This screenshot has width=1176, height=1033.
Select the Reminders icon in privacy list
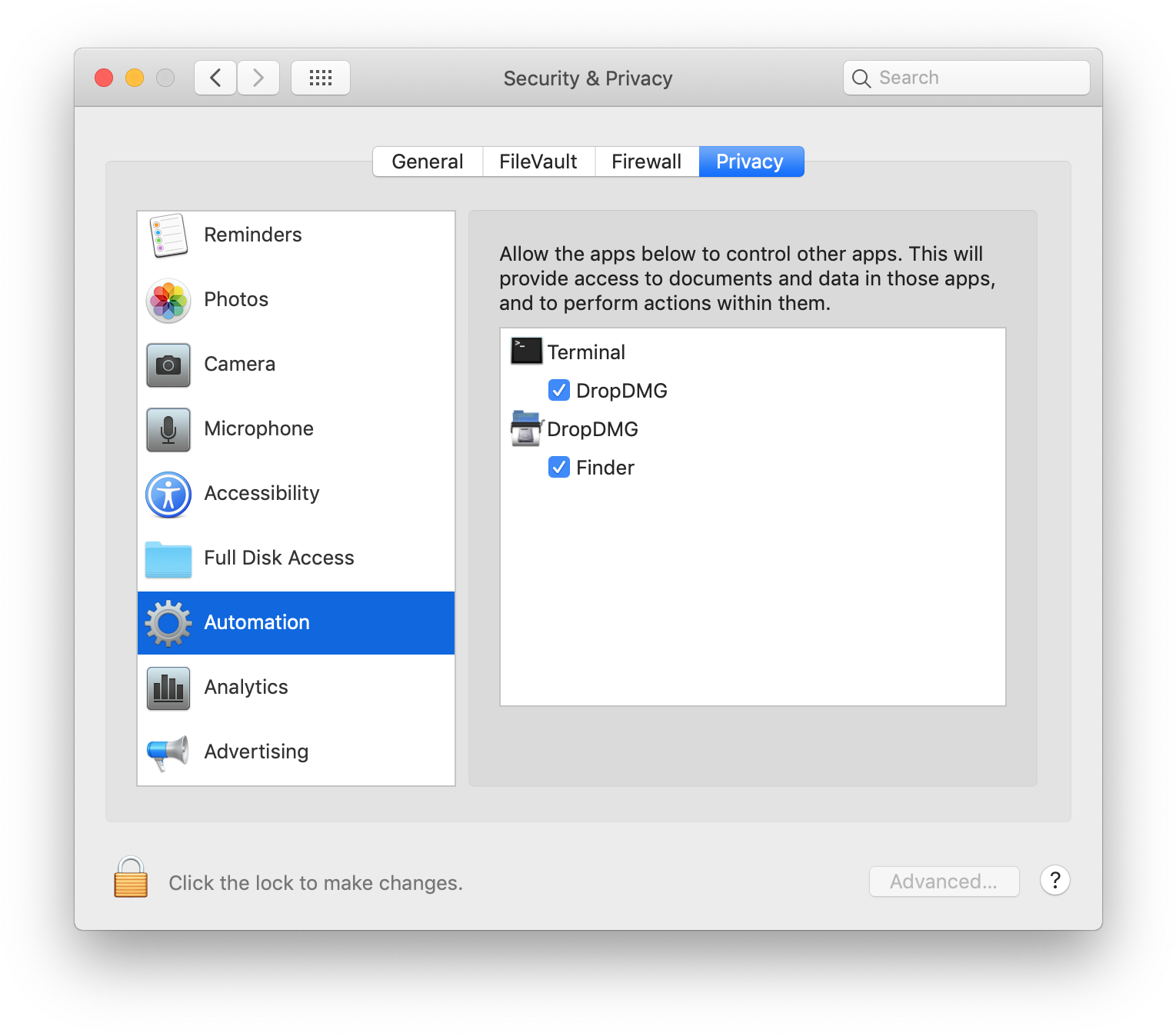coord(168,235)
